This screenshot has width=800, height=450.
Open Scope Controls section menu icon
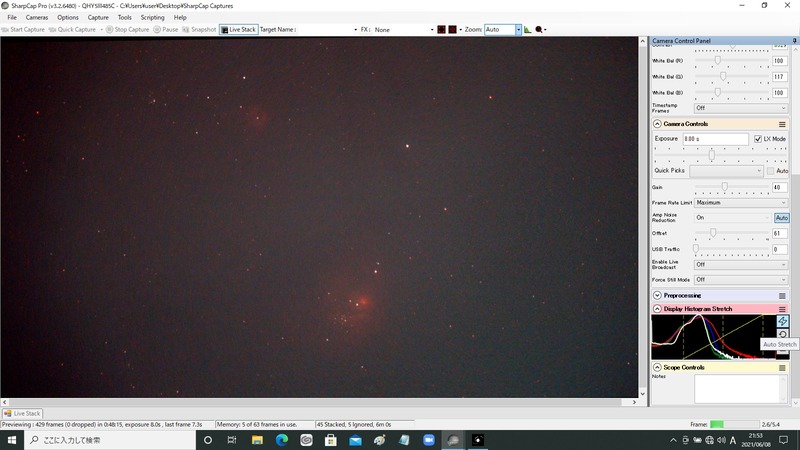[782, 367]
